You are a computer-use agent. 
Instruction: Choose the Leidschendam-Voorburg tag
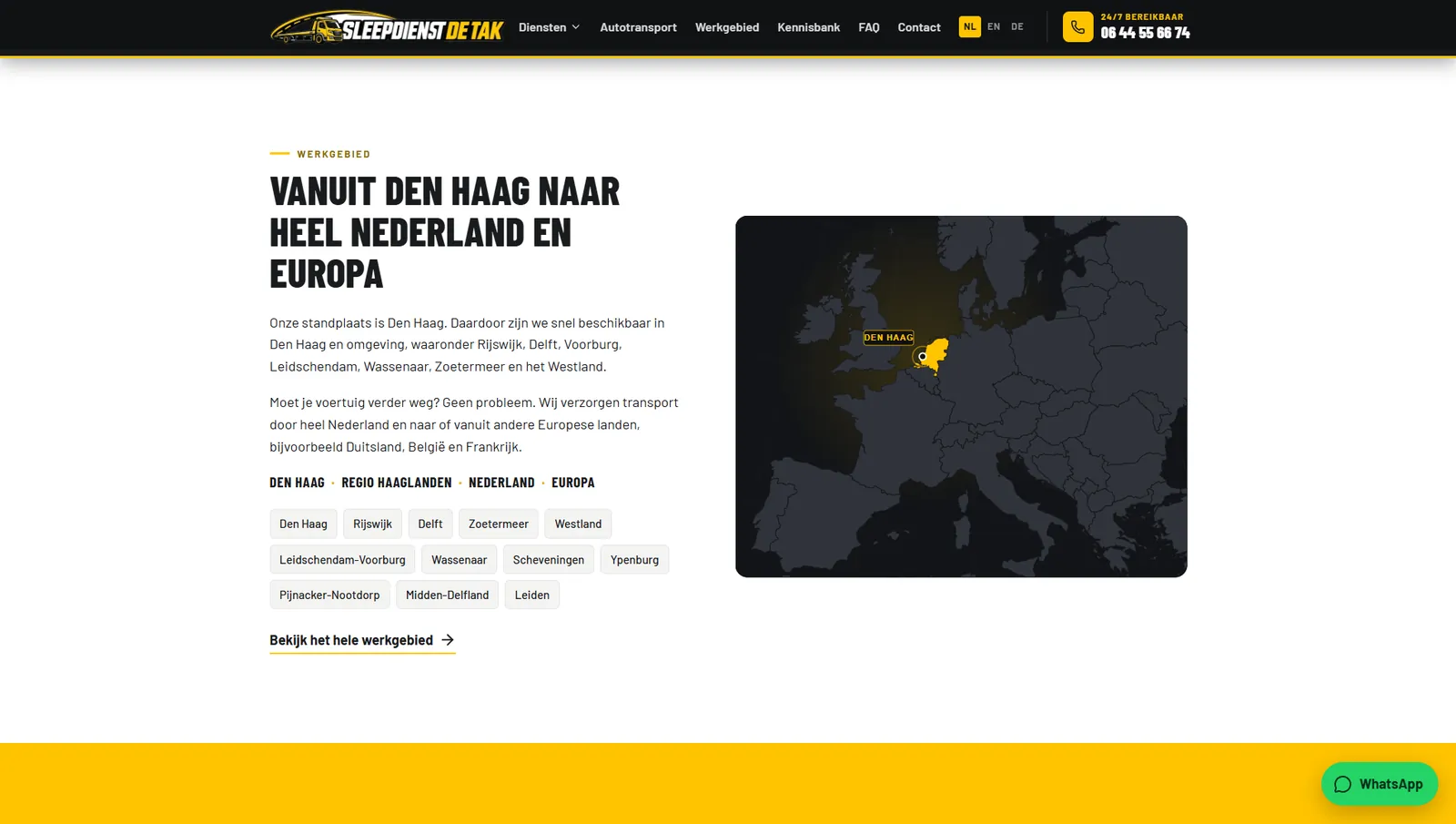point(342,559)
